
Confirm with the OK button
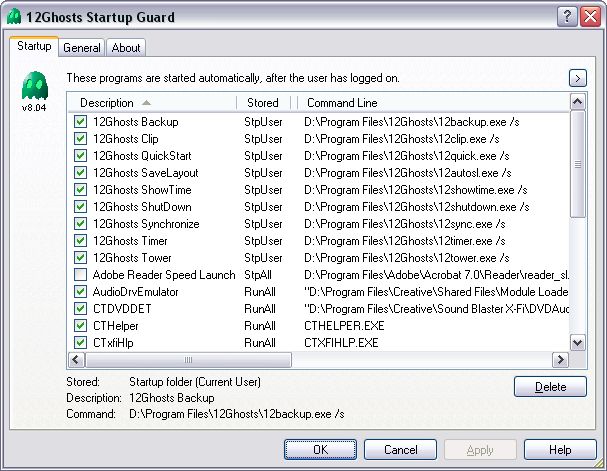321,450
